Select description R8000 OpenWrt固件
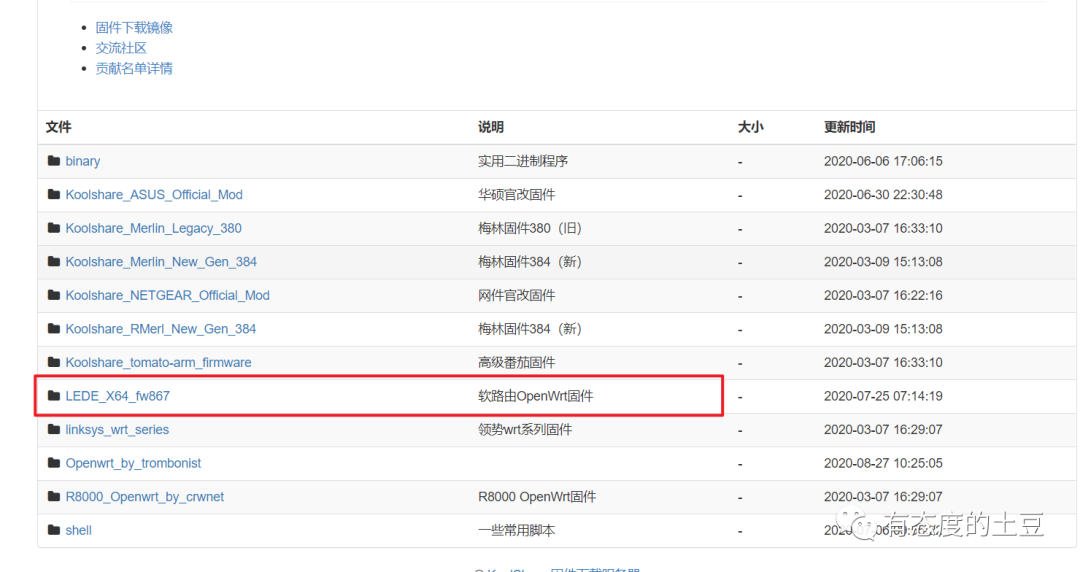This screenshot has width=1080, height=572. (537, 497)
